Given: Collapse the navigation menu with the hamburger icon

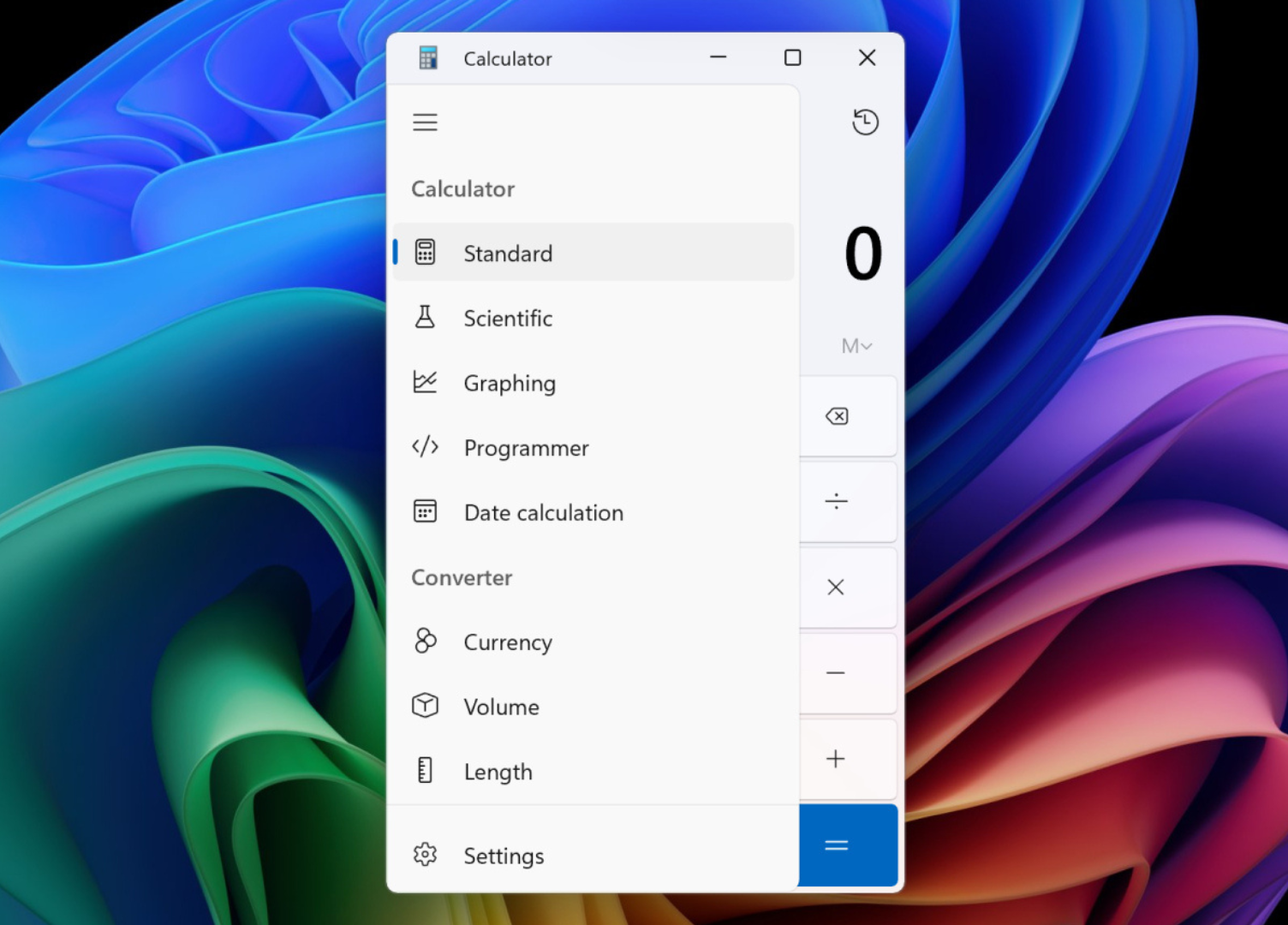Looking at the screenshot, I should click(425, 122).
